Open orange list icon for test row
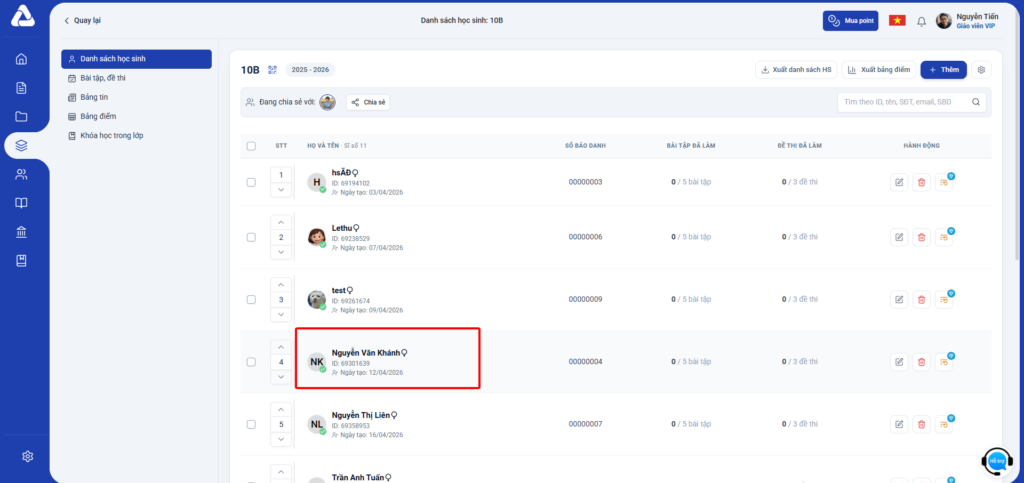The image size is (1024, 483). pyautogui.click(x=944, y=300)
